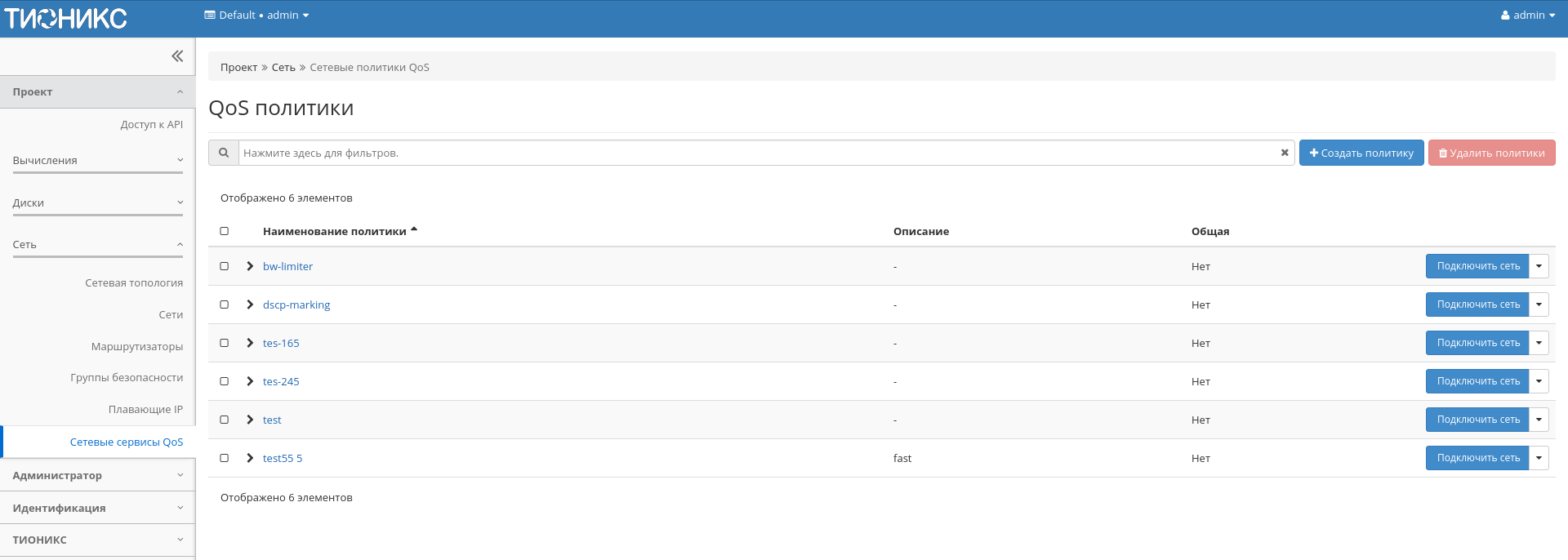Sort by policy name column arrow
The width and height of the screenshot is (1568, 560).
414,230
